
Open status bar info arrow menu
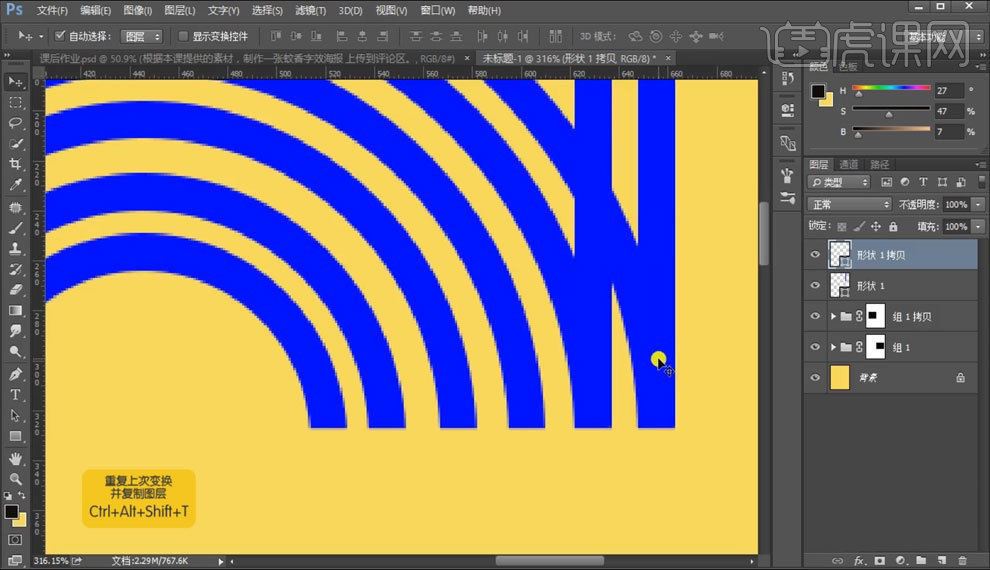point(221,561)
